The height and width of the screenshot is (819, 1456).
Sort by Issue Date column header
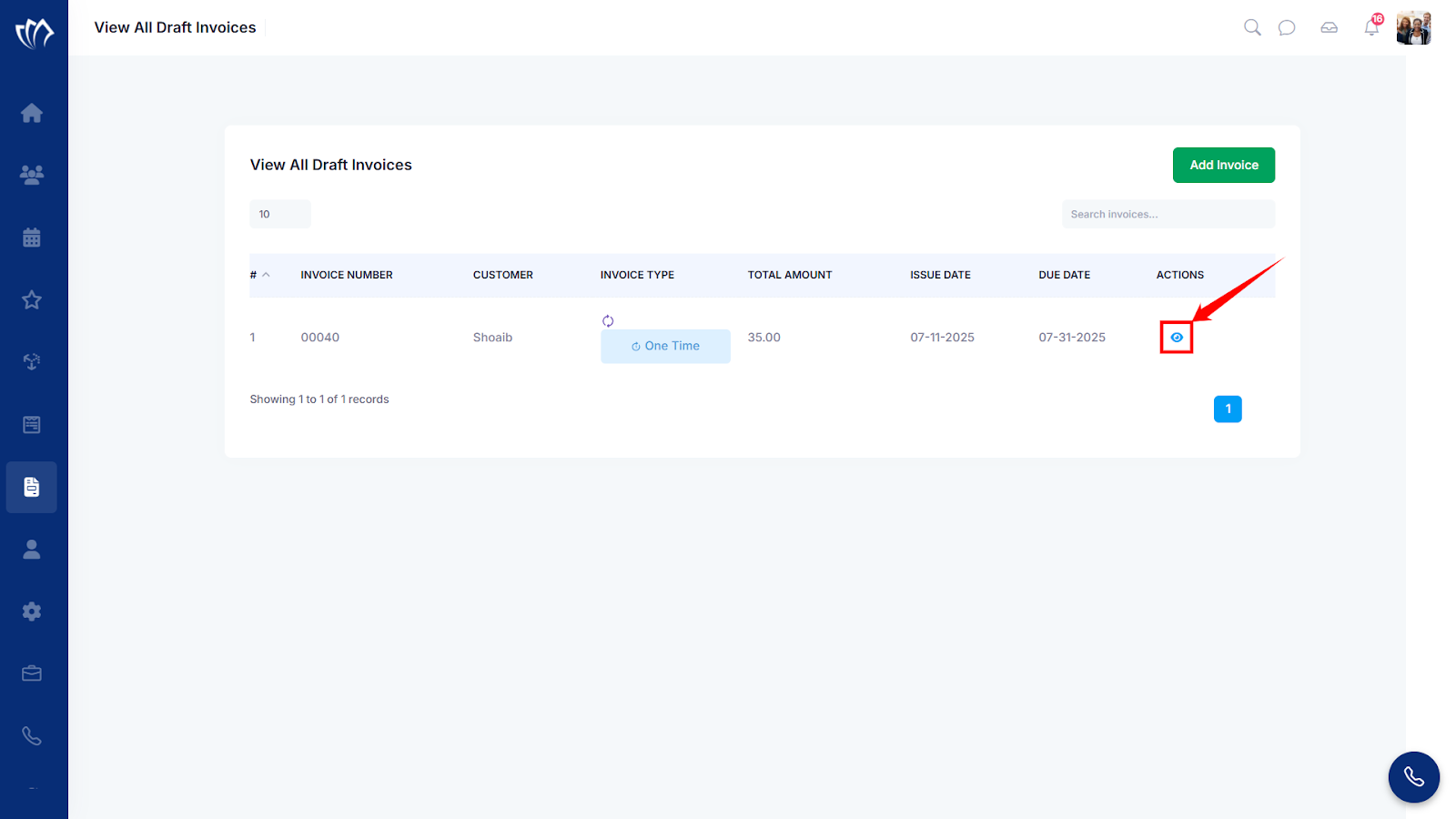[x=940, y=275]
